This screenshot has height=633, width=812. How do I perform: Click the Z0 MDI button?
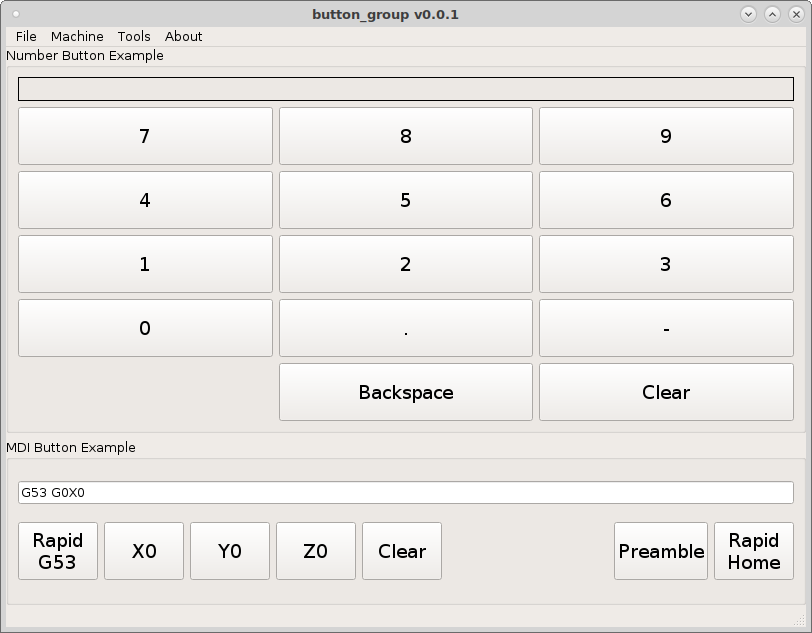pyautogui.click(x=316, y=551)
